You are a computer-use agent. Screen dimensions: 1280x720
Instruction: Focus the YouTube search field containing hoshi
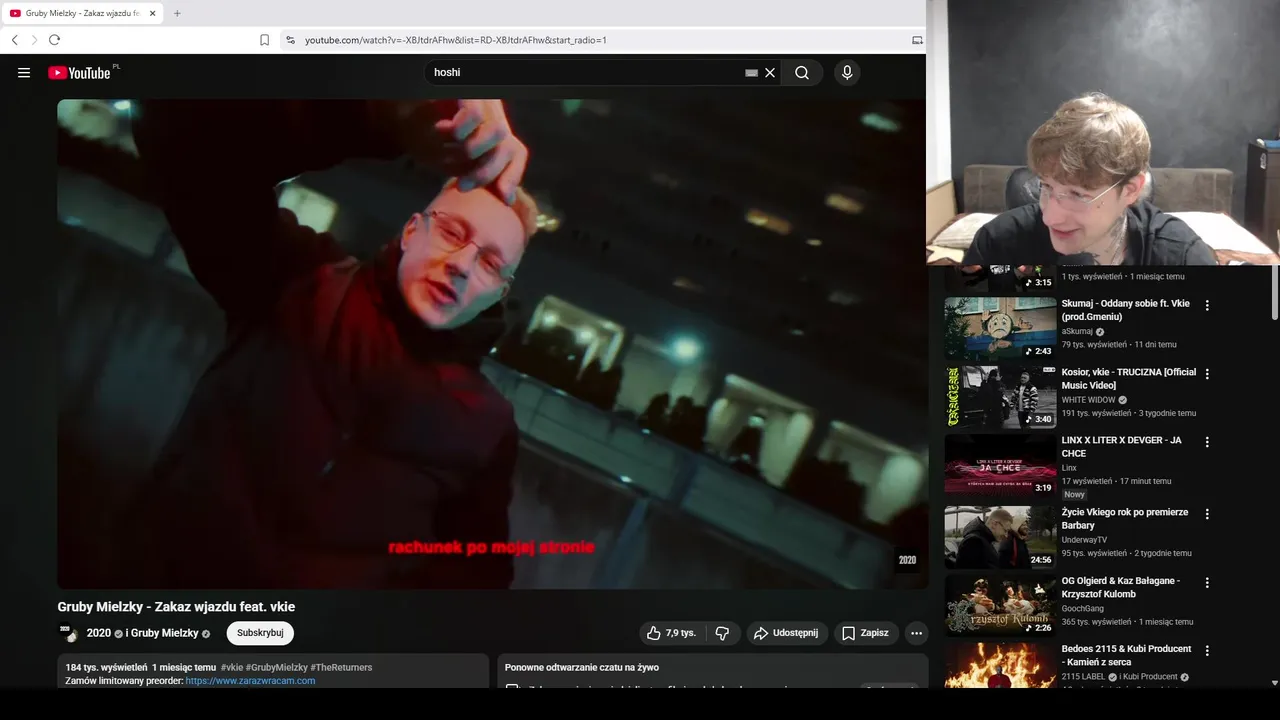(585, 73)
